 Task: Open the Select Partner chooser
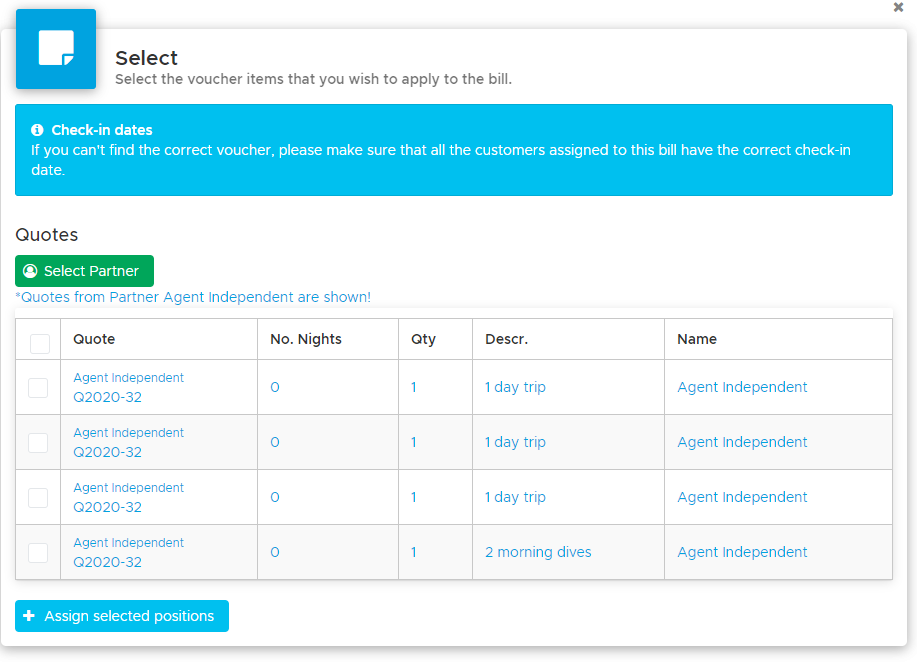coord(84,271)
